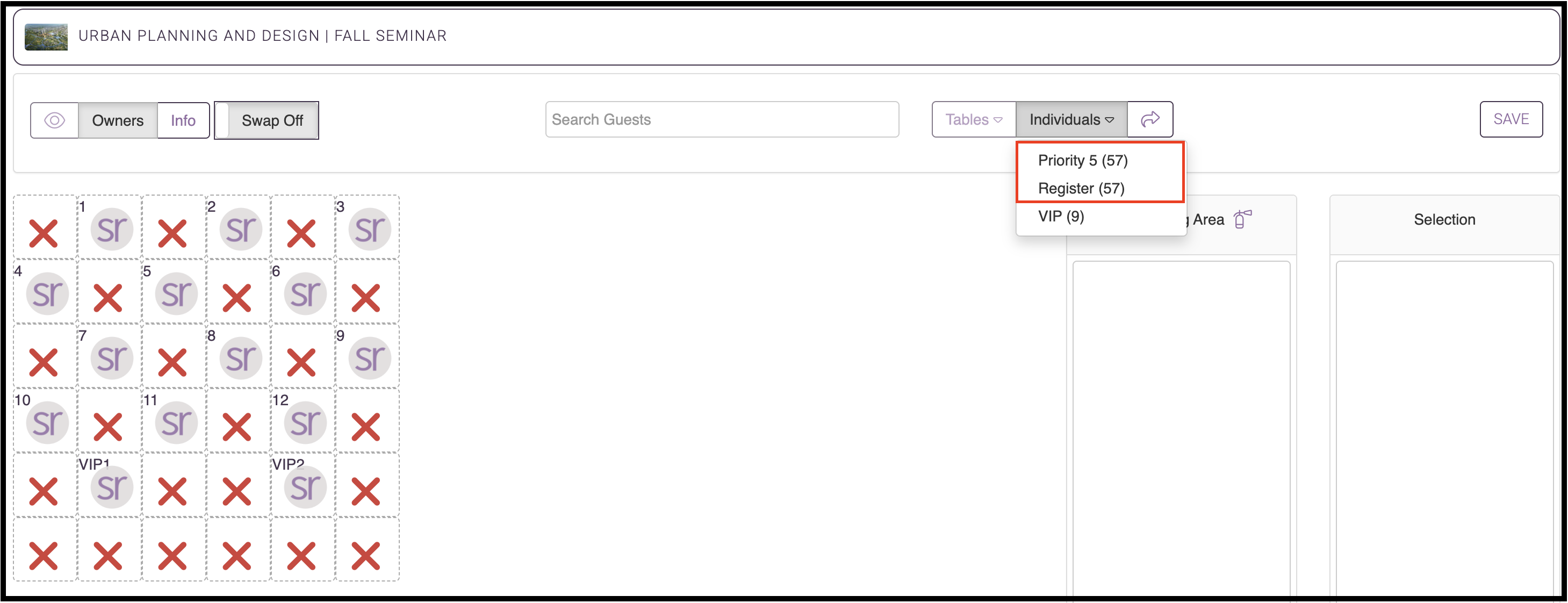Click the red X left of table 1
This screenshot has width=1568, height=603.
pyautogui.click(x=43, y=234)
